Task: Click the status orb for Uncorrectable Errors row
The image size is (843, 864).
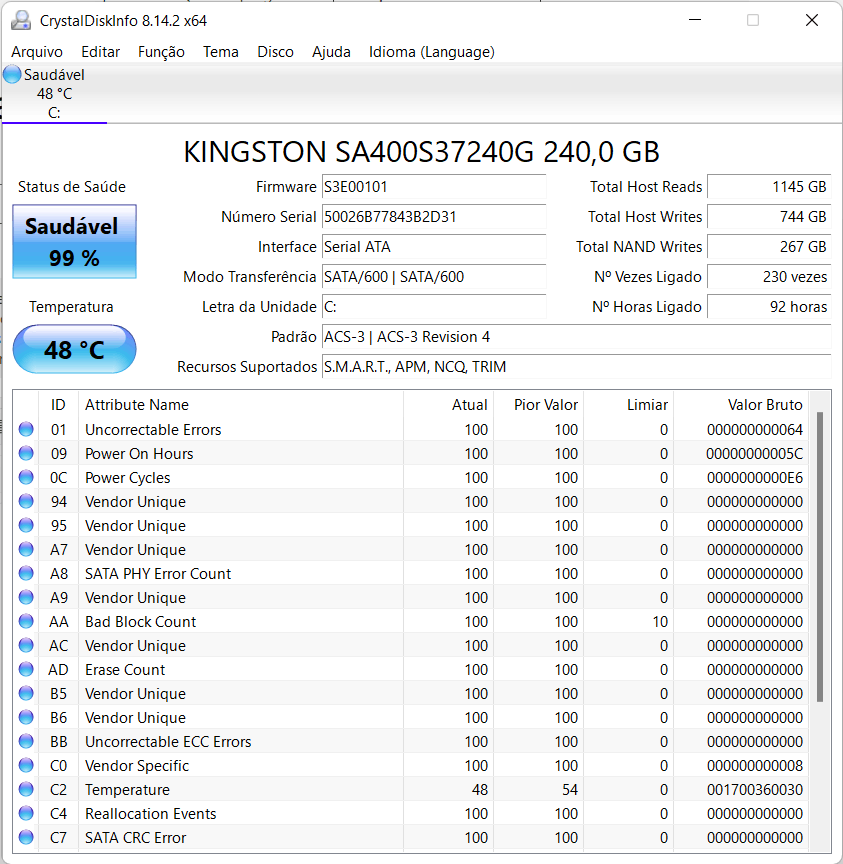Action: (26, 429)
